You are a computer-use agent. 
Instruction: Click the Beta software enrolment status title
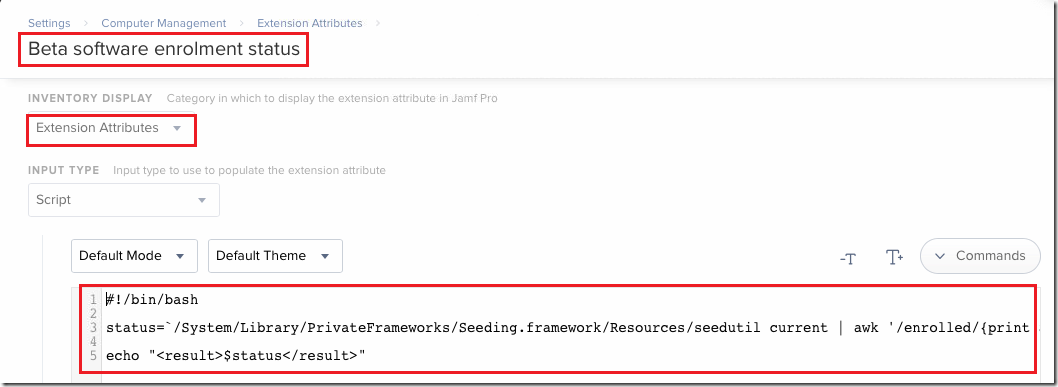pyautogui.click(x=163, y=50)
